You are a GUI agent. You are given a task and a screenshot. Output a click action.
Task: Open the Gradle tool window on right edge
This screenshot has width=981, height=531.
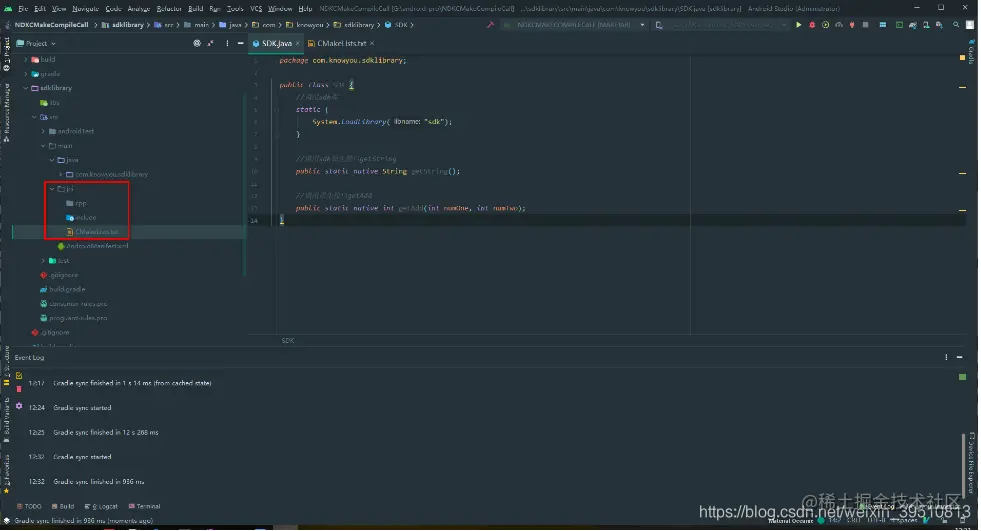pyautogui.click(x=972, y=52)
